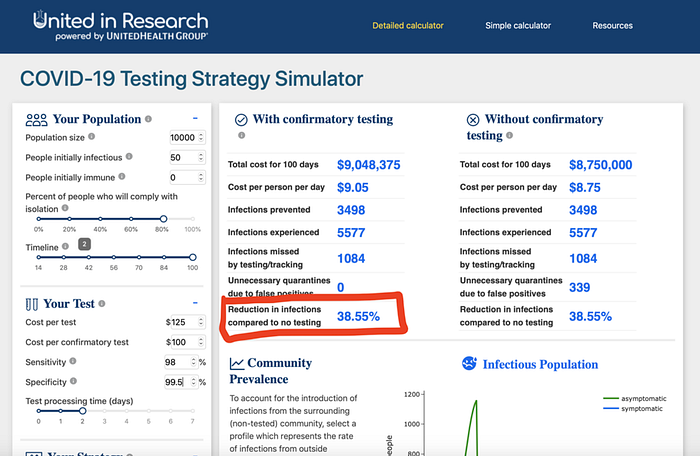Click info icon next to Specificity
The height and width of the screenshot is (456, 700).
pos(74,381)
